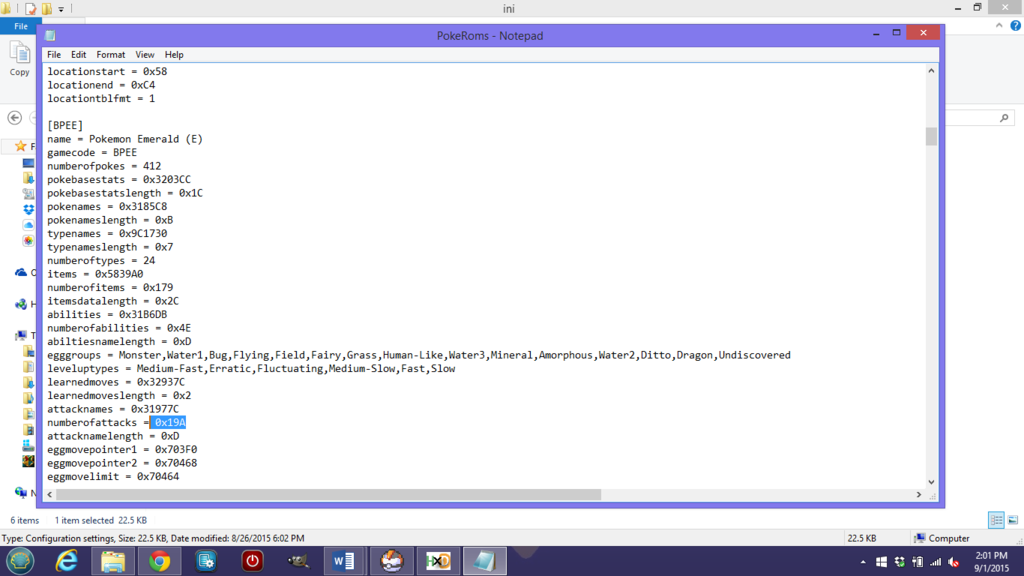The image size is (1024, 576).
Task: Maximize the PokeRoms Notepad window
Action: [897, 33]
